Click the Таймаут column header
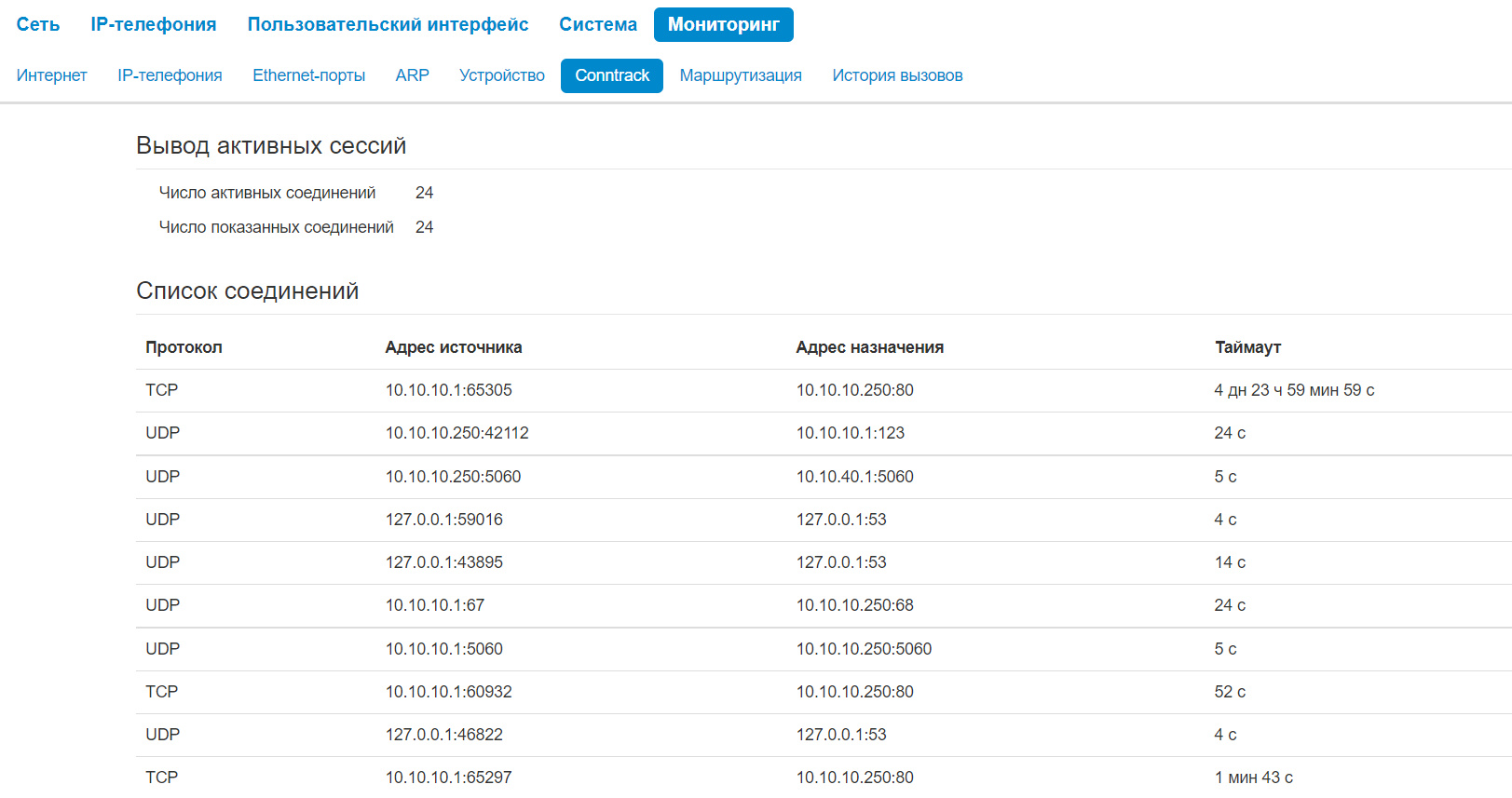Screen dimensions: 1512x798 tap(1247, 347)
